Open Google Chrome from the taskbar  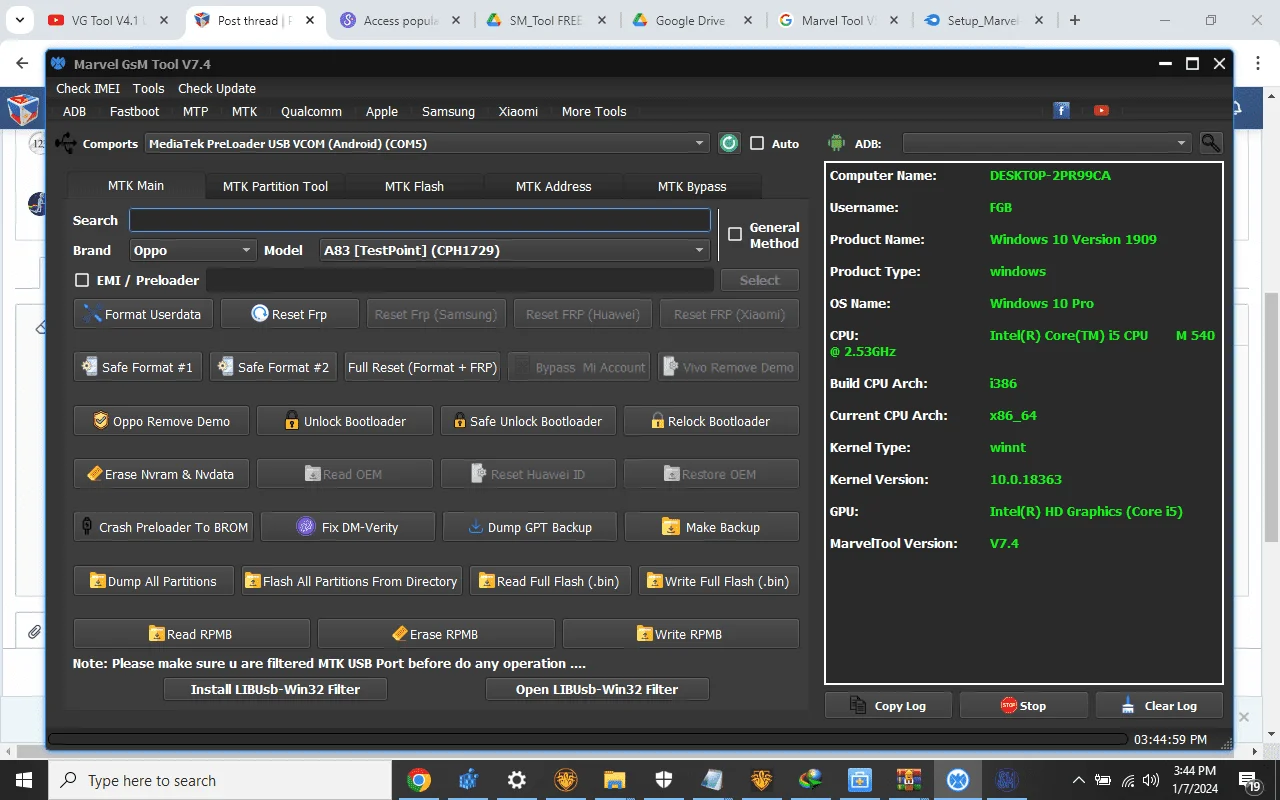pos(419,780)
